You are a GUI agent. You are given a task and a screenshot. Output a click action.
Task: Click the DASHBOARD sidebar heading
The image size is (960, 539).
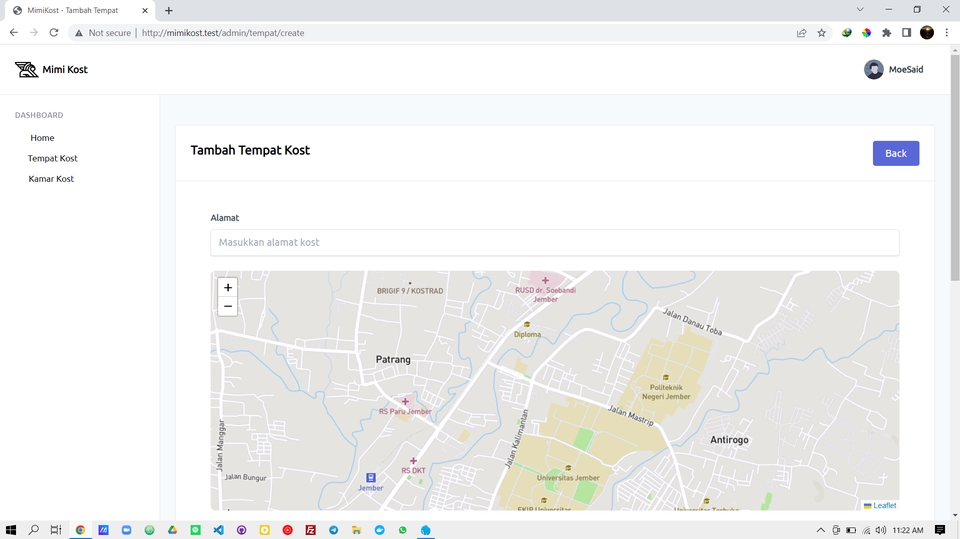(39, 115)
